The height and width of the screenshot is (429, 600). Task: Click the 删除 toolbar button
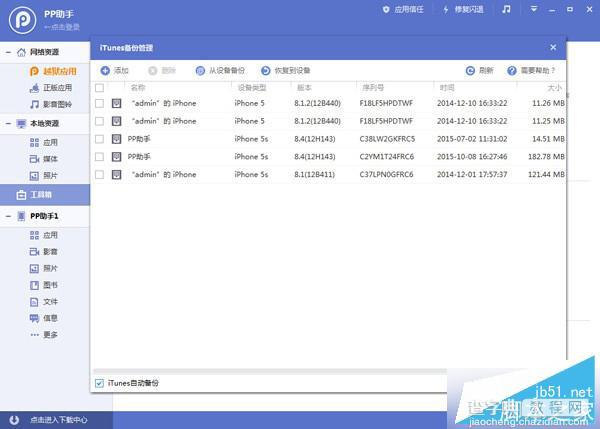tap(162, 70)
